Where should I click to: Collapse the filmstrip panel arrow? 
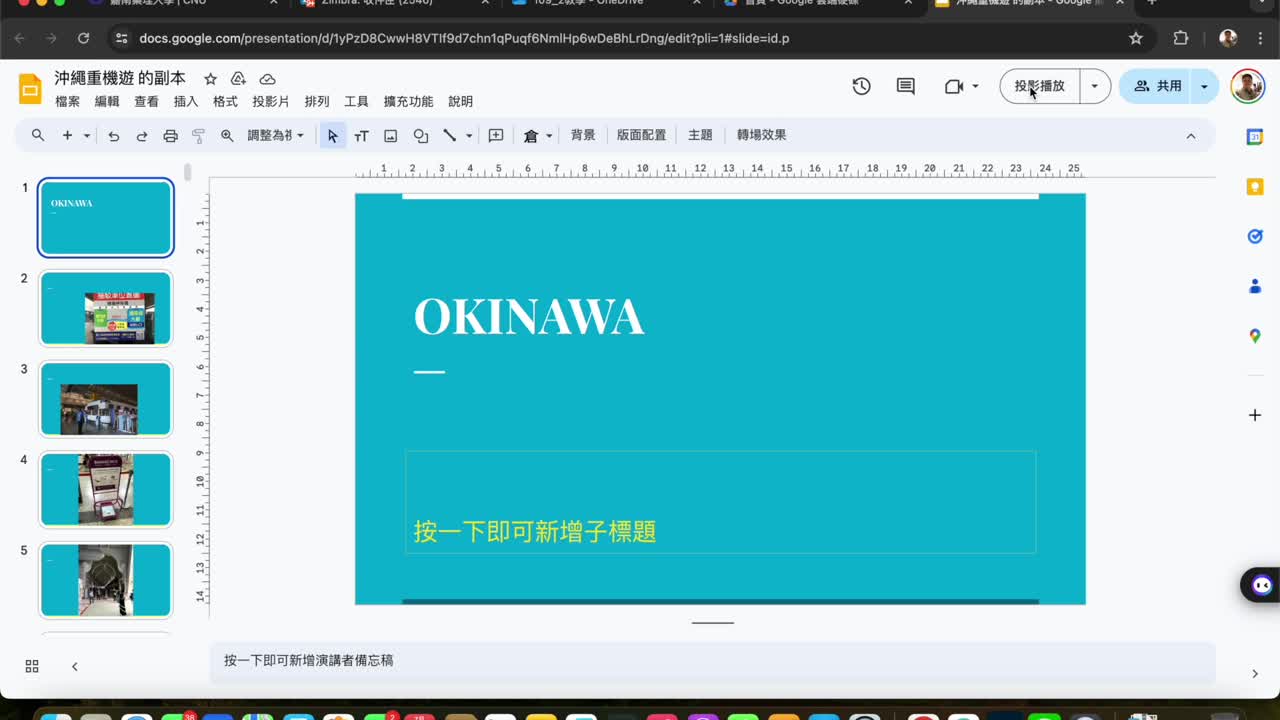point(75,666)
